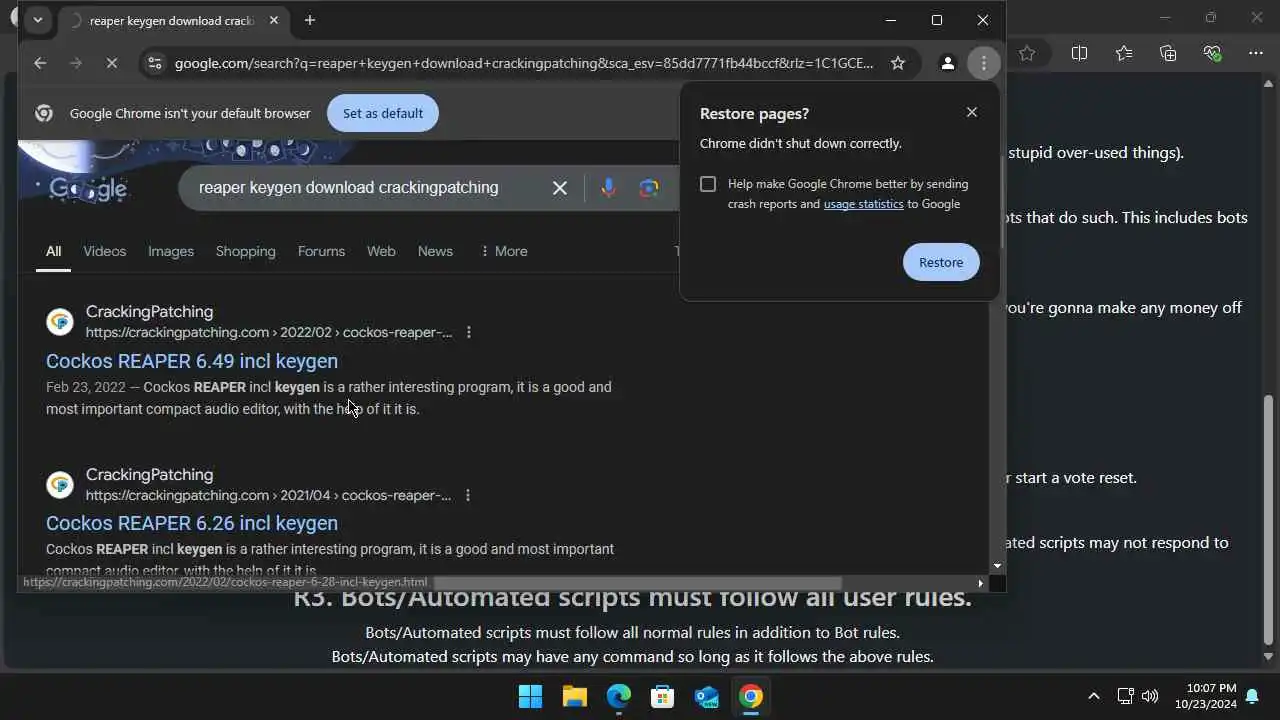The height and width of the screenshot is (720, 1280).
Task: Open Chrome three-dot menu
Action: click(x=984, y=63)
